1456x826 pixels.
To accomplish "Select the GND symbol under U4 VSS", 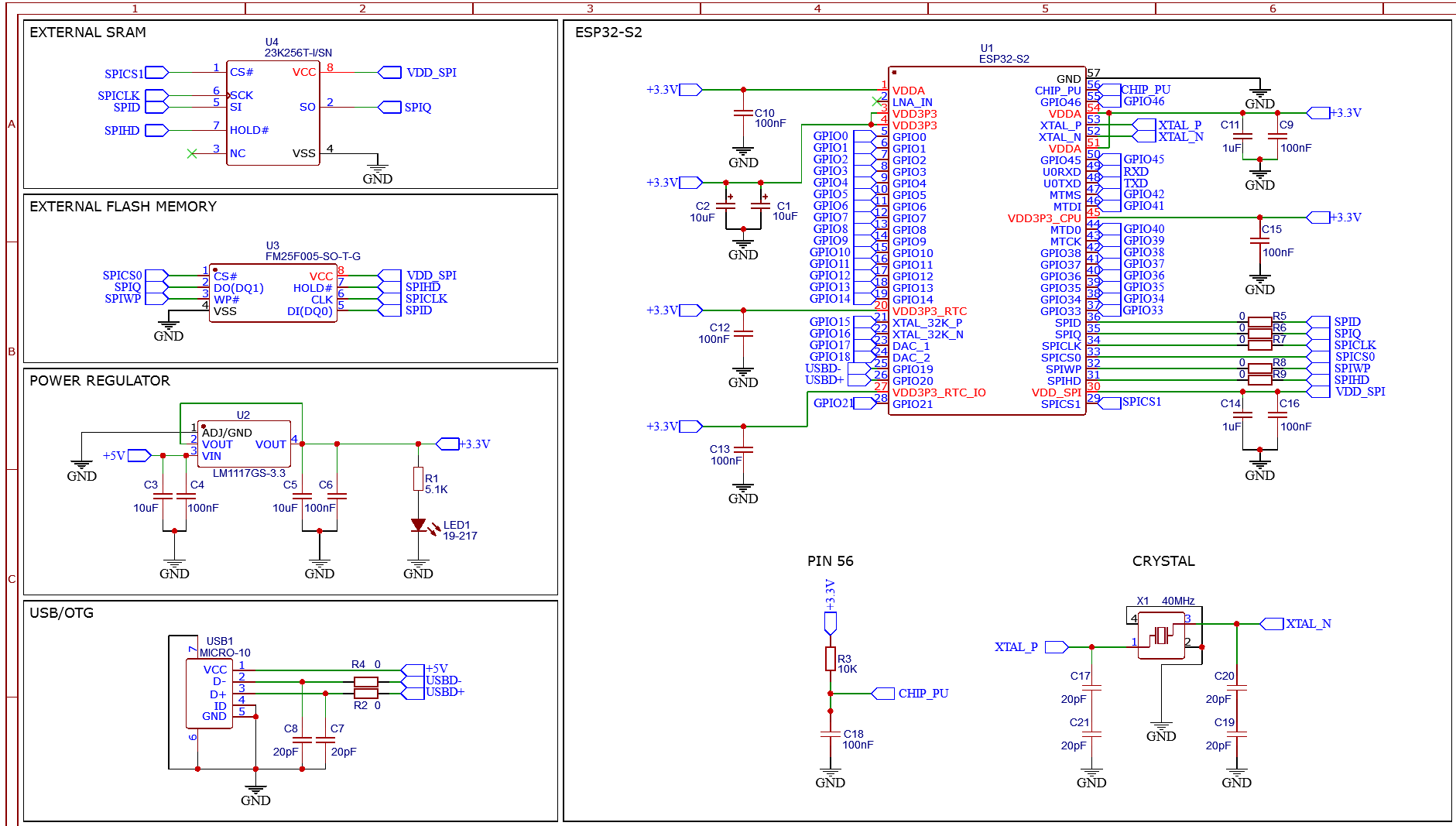I will (x=377, y=173).
